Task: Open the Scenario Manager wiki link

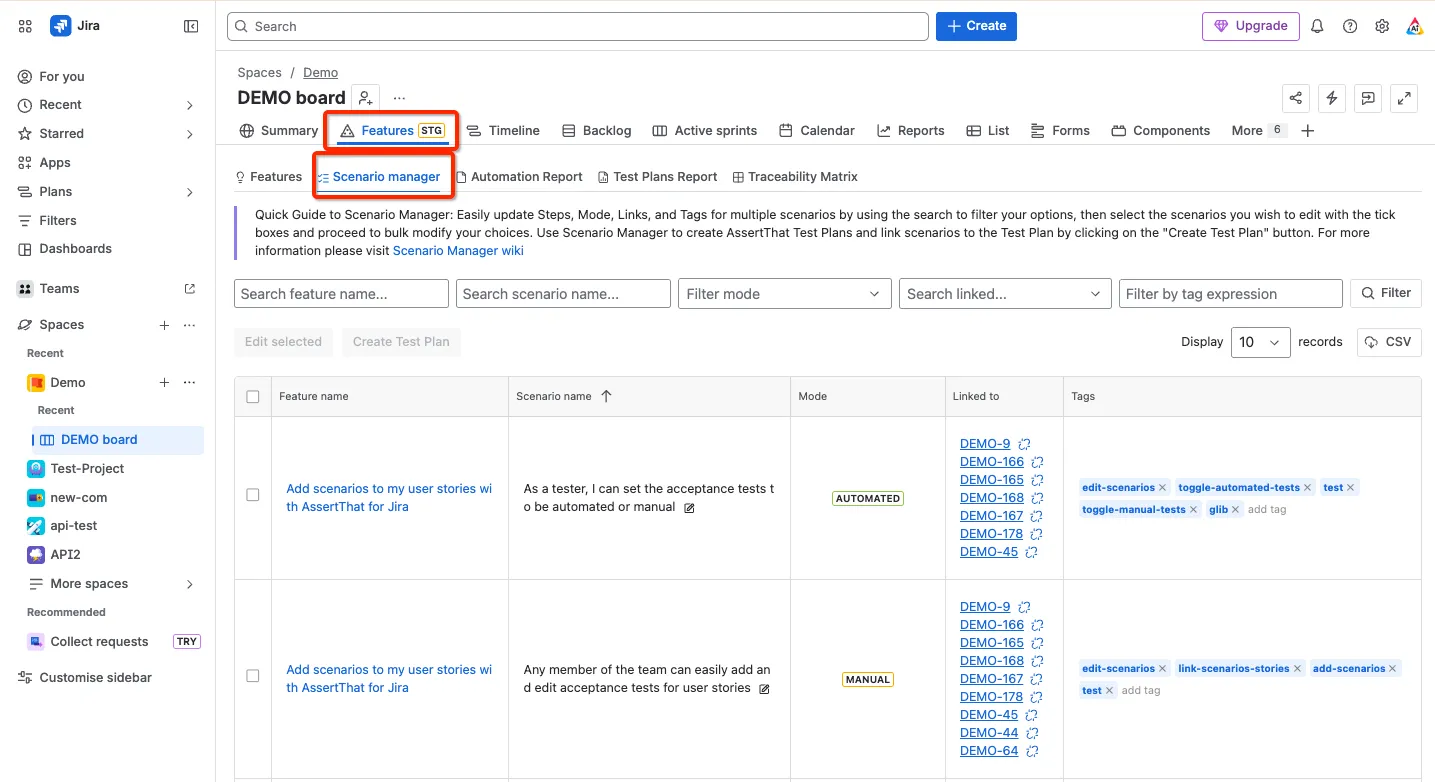Action: pyautogui.click(x=458, y=251)
